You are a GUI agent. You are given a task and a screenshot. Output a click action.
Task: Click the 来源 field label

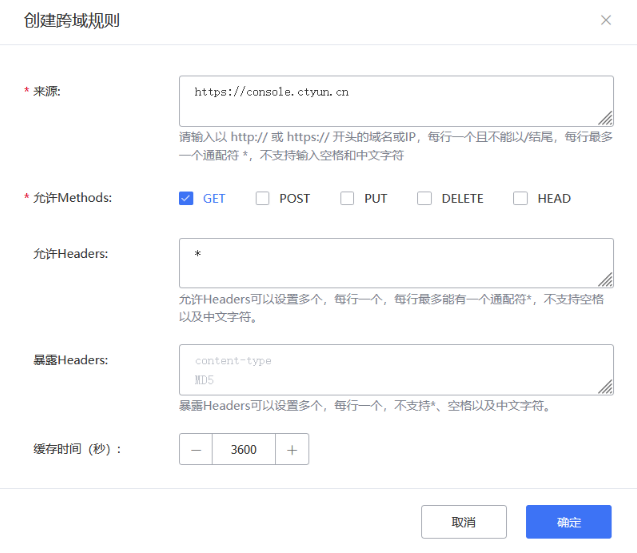pyautogui.click(x=47, y=91)
